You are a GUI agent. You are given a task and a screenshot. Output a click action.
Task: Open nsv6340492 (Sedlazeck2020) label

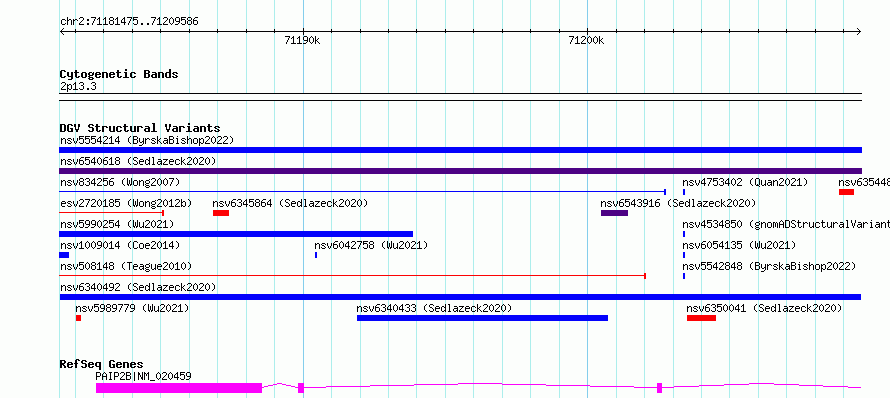point(138,287)
